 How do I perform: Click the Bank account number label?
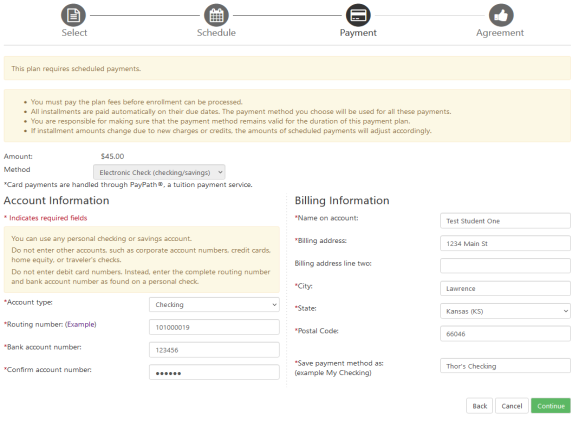(x=42, y=347)
